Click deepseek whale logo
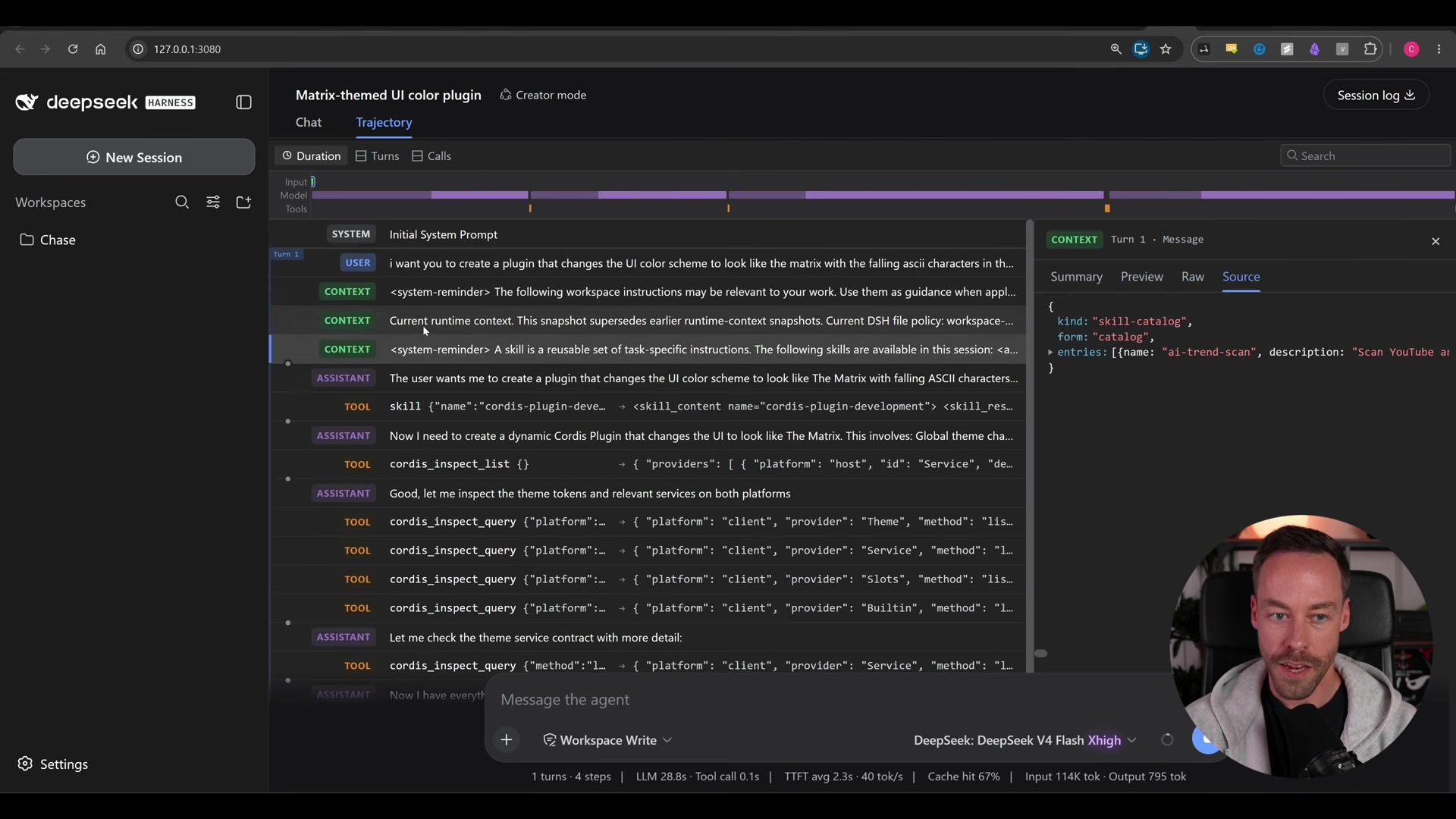The width and height of the screenshot is (1456, 819). (27, 102)
